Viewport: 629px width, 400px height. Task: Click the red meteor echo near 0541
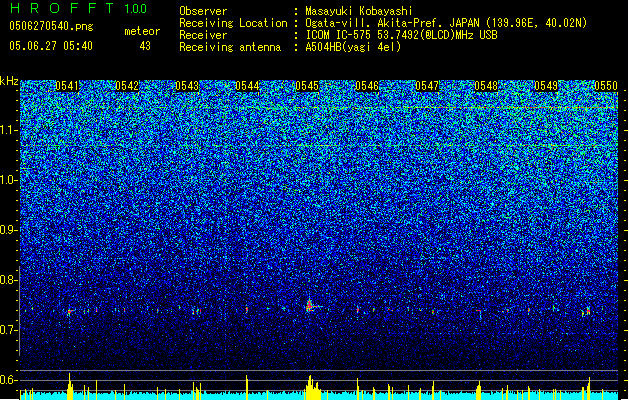tap(70, 311)
